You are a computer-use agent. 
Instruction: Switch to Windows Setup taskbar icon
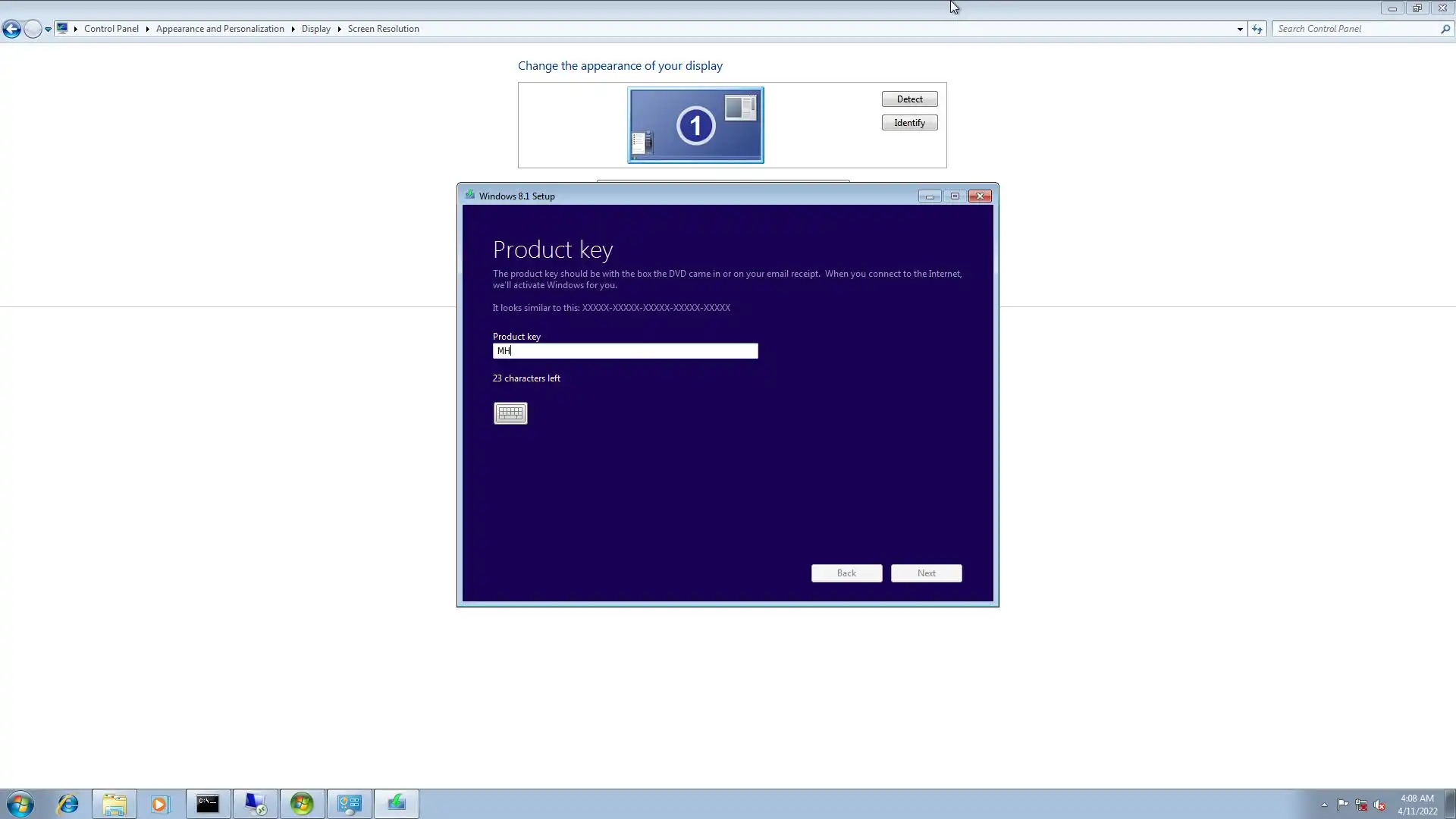pyautogui.click(x=397, y=804)
